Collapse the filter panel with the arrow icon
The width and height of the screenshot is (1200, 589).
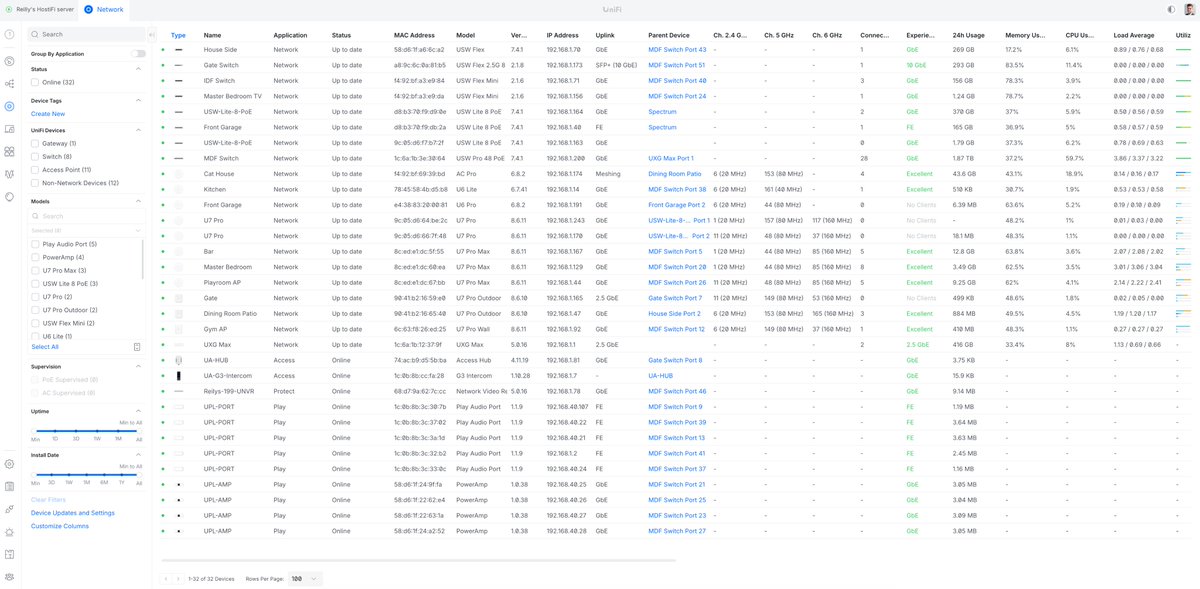coord(151,34)
